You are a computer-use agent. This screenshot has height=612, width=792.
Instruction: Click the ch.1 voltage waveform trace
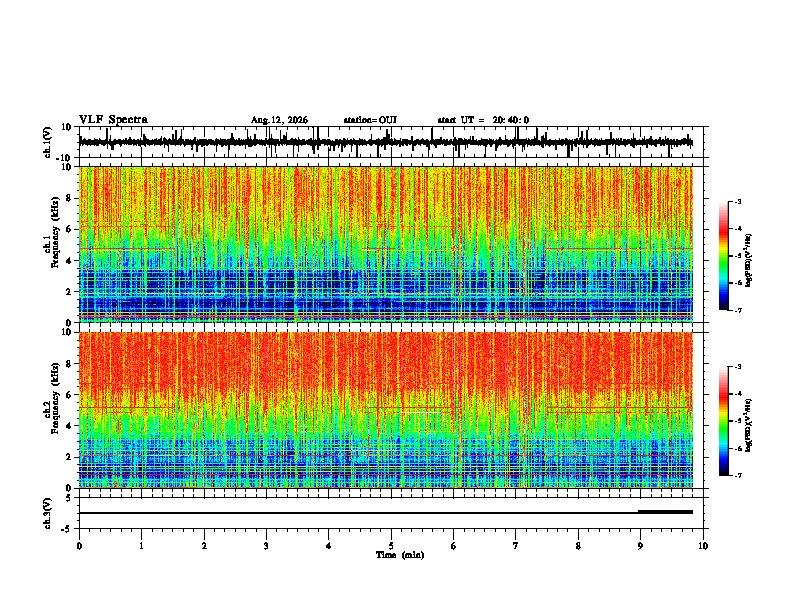[385, 142]
